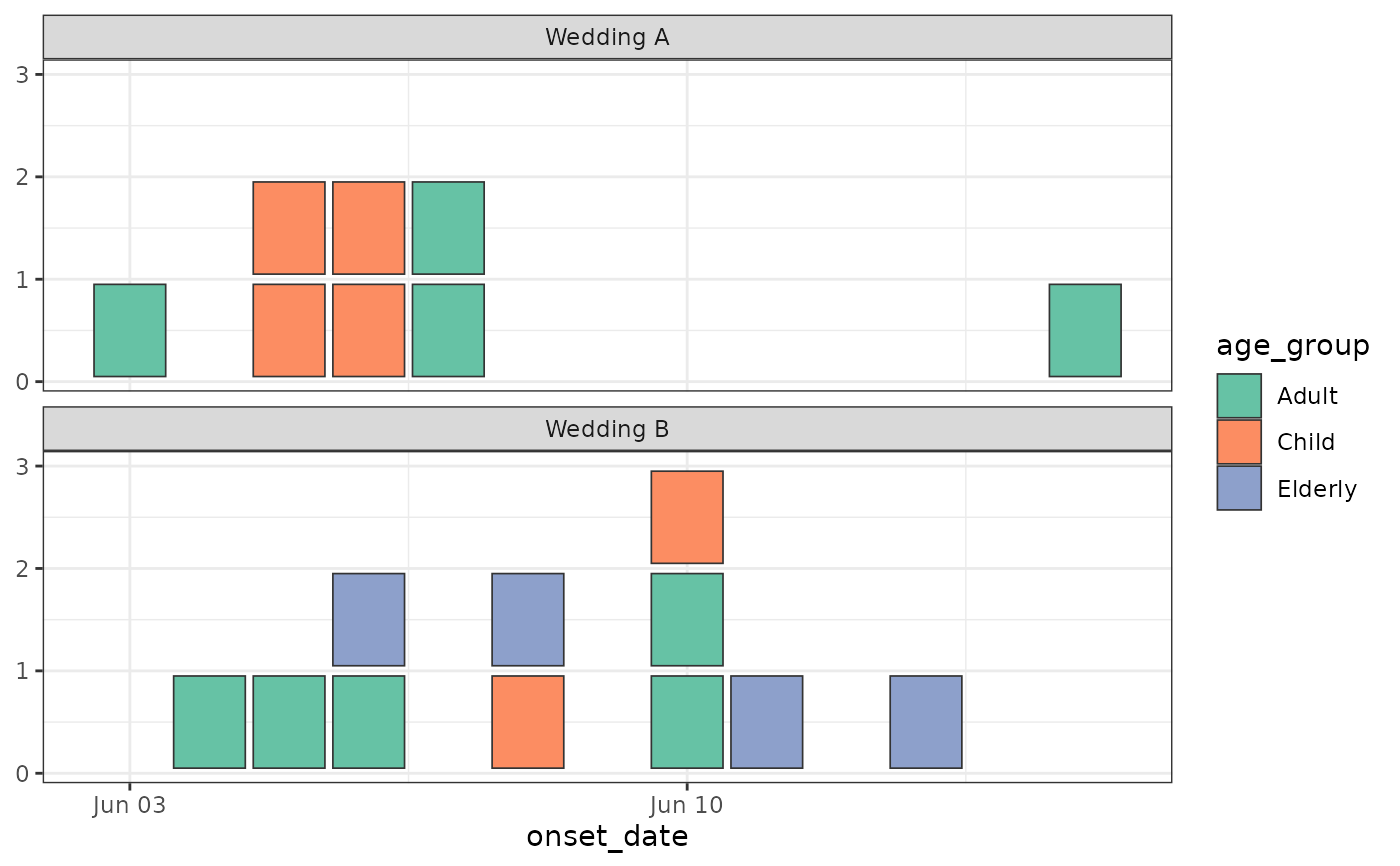Select the leftmost green Adult box in Wedding B
The height and width of the screenshot is (866, 1400).
coord(210,722)
